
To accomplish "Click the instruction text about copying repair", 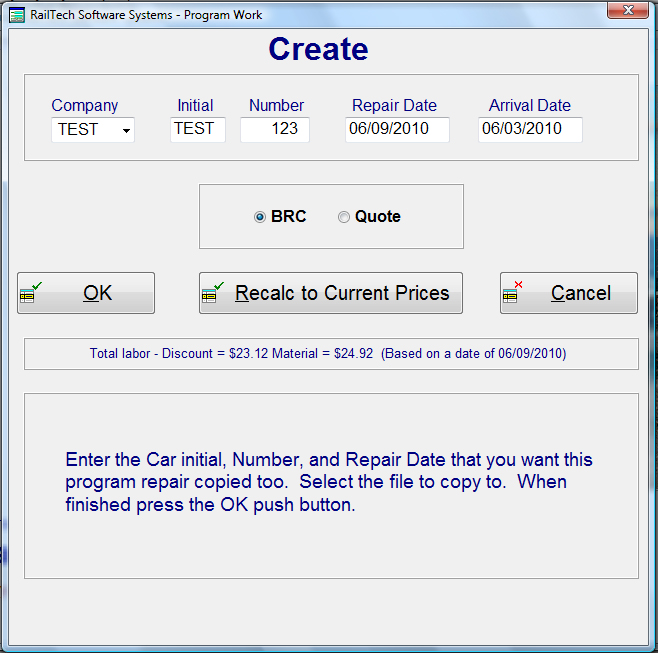I will 330,482.
